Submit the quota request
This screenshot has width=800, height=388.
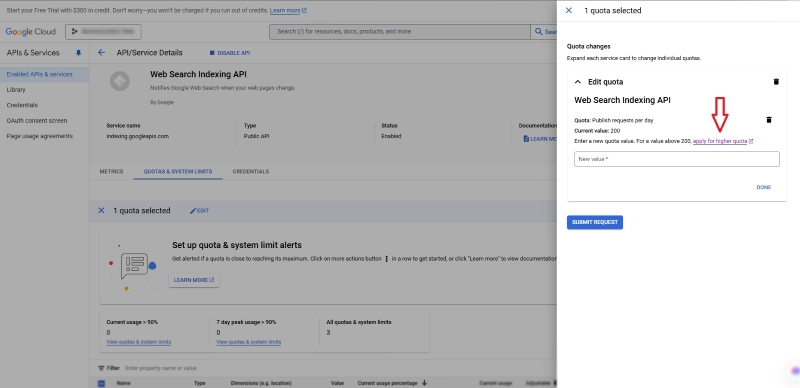594,222
